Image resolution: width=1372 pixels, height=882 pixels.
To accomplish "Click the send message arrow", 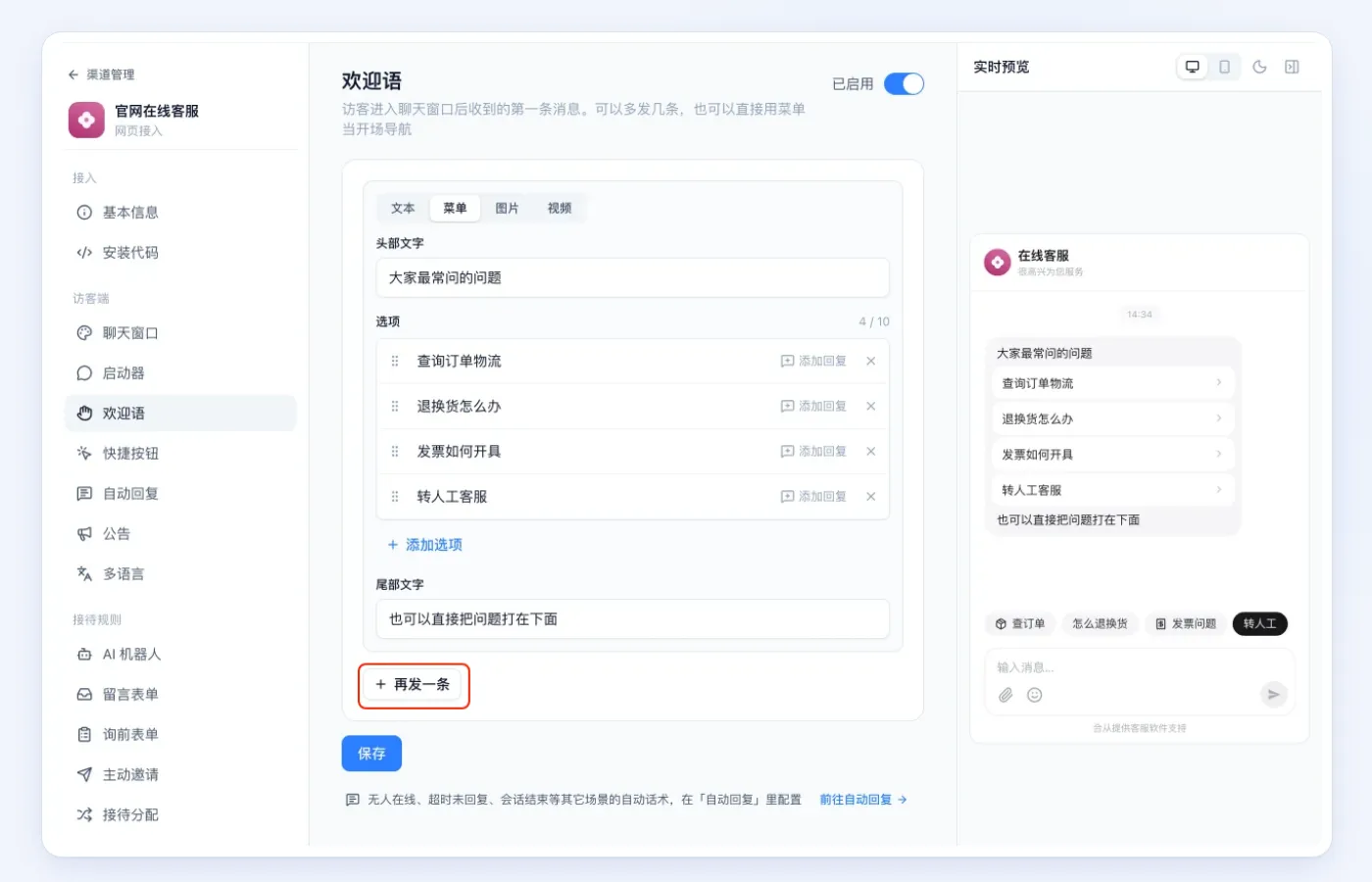I will tap(1273, 694).
